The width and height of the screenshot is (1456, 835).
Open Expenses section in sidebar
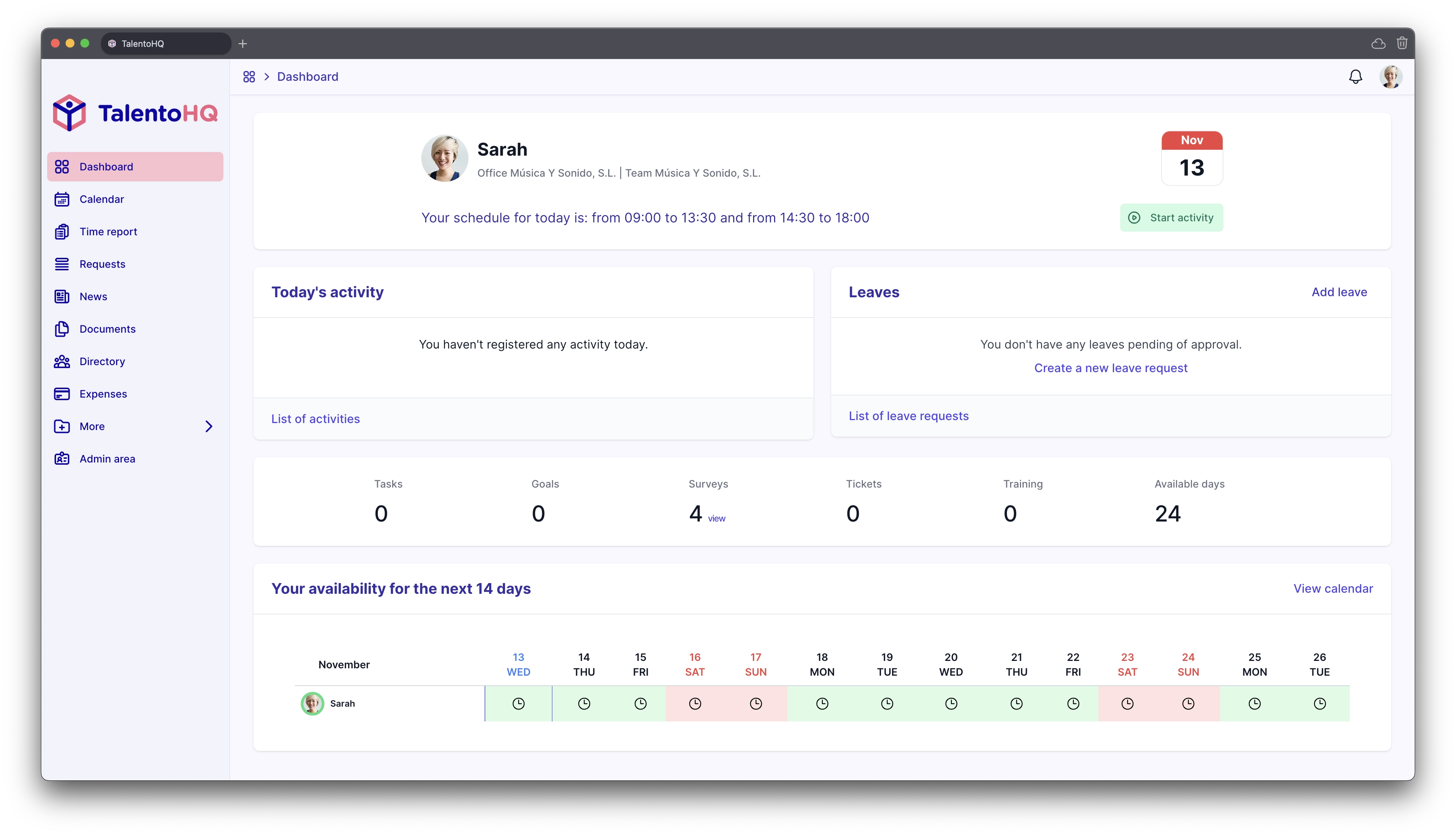(103, 394)
